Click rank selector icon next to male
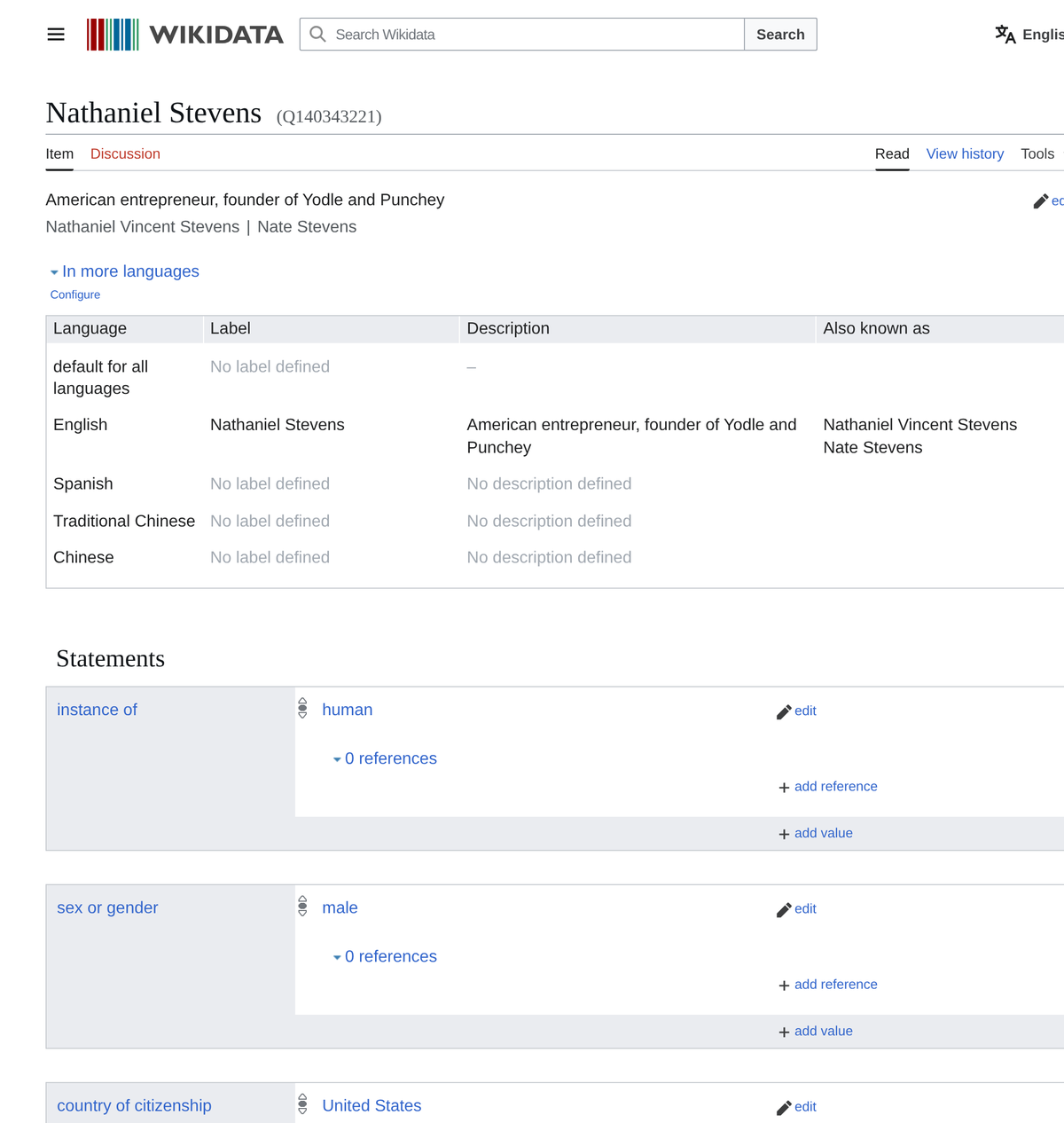 (302, 906)
